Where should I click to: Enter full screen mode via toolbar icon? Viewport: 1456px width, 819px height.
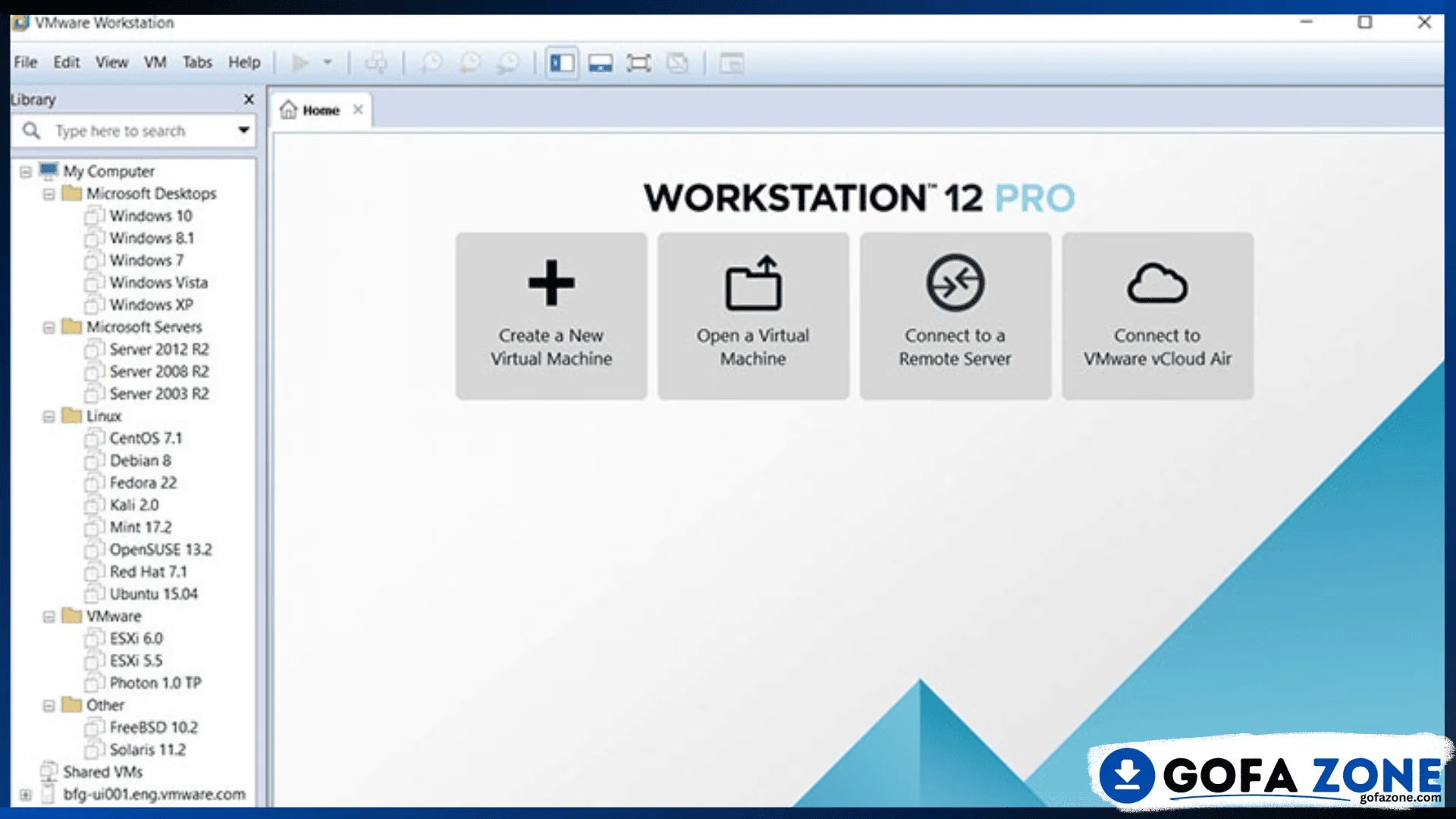click(639, 63)
